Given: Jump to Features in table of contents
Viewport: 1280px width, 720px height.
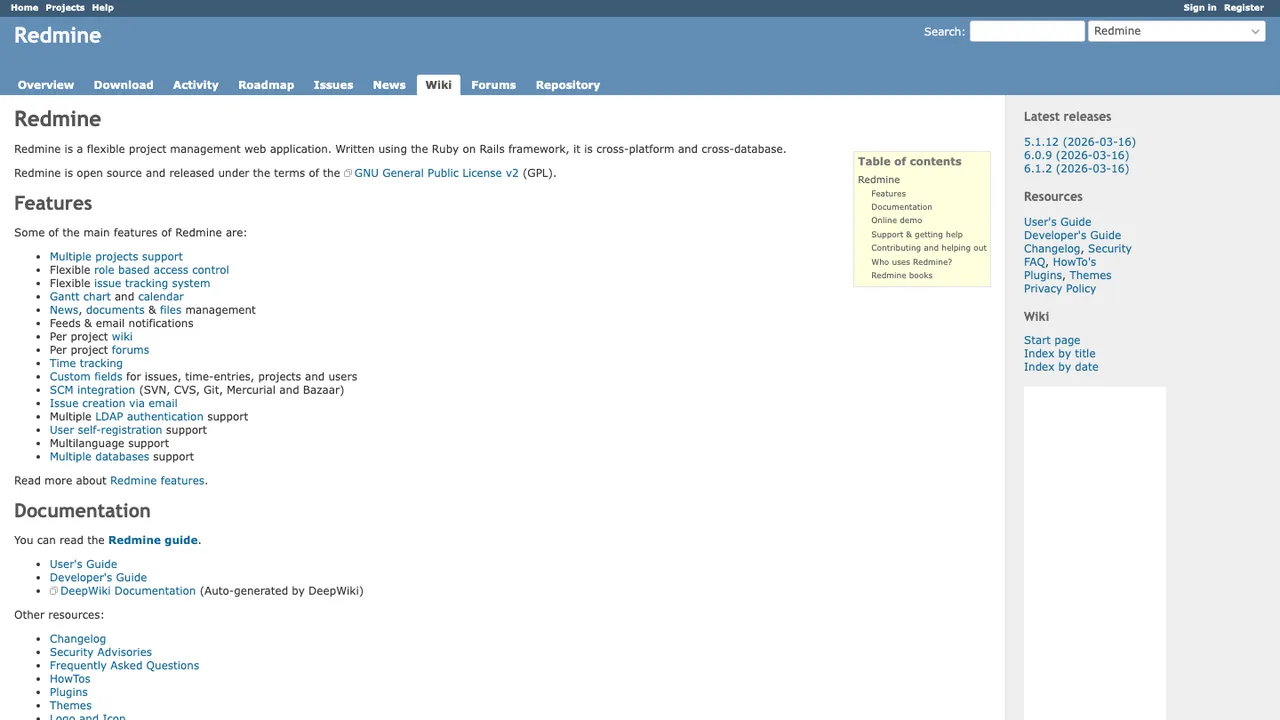Looking at the screenshot, I should [x=888, y=194].
